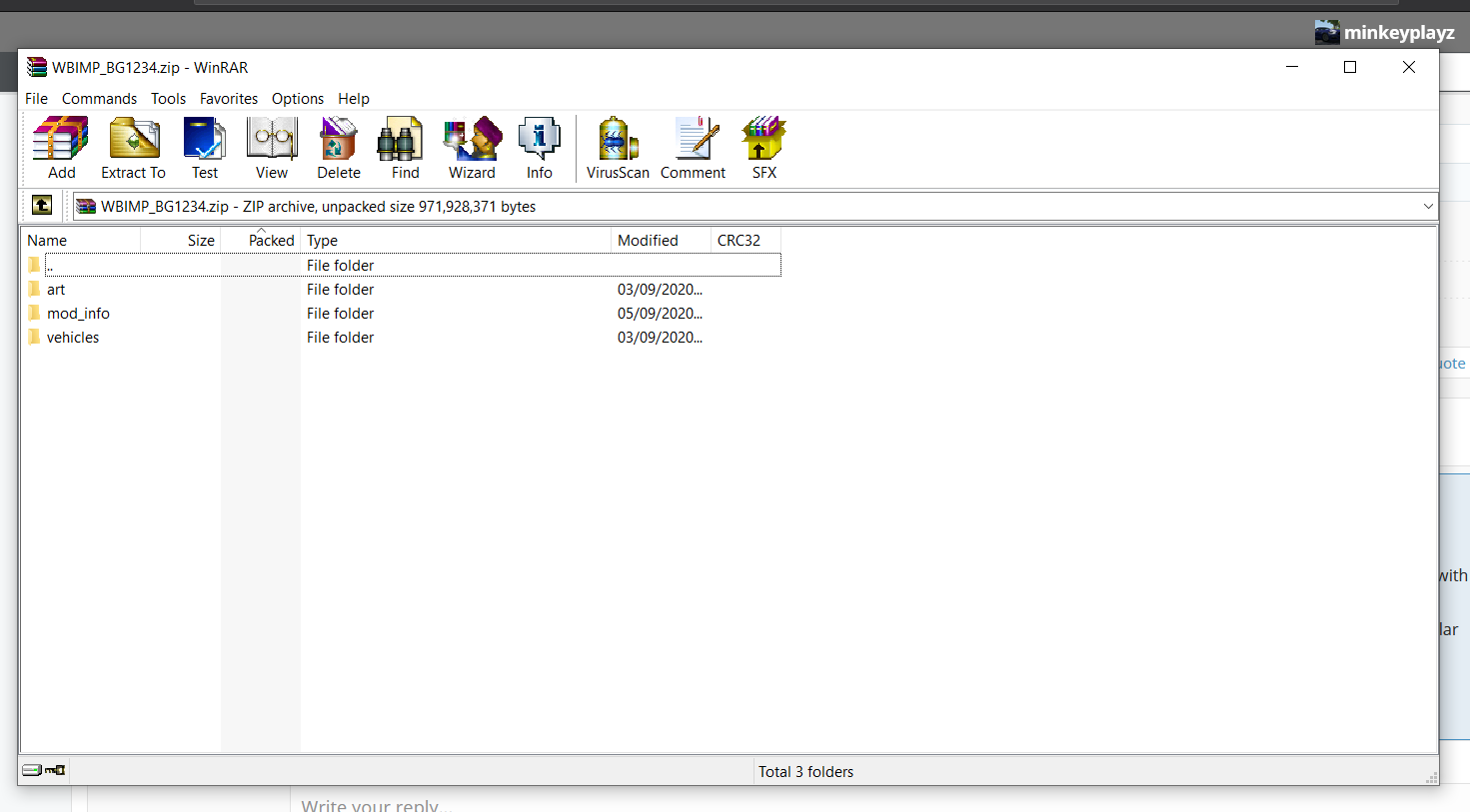
Task: Click mod_info's modified date 05/09/2020
Action: 660,313
